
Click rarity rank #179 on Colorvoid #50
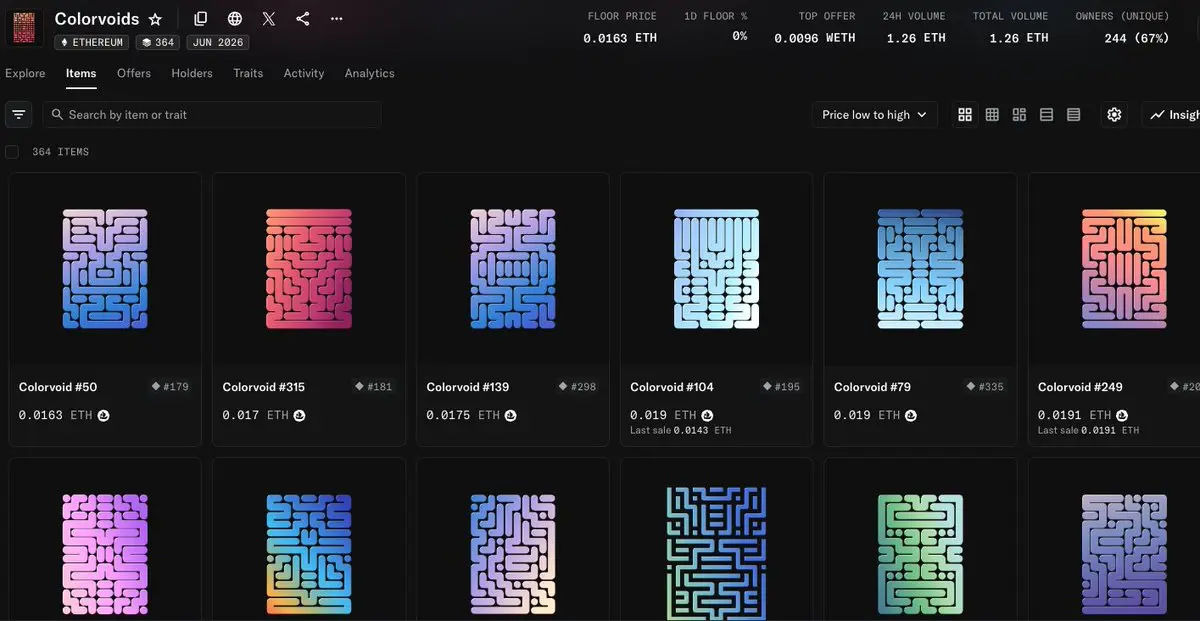[x=170, y=387]
